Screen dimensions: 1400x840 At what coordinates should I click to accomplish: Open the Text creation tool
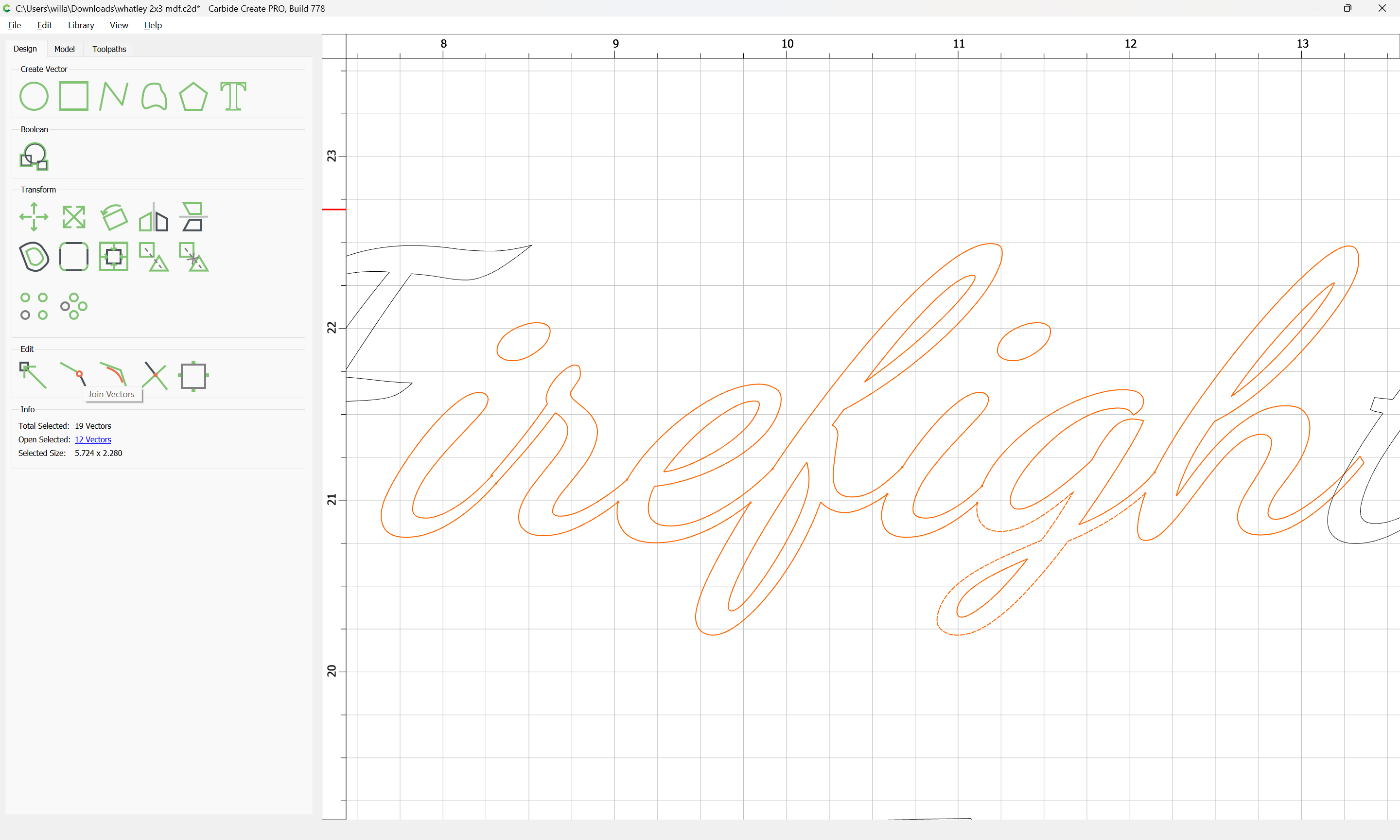coord(233,96)
